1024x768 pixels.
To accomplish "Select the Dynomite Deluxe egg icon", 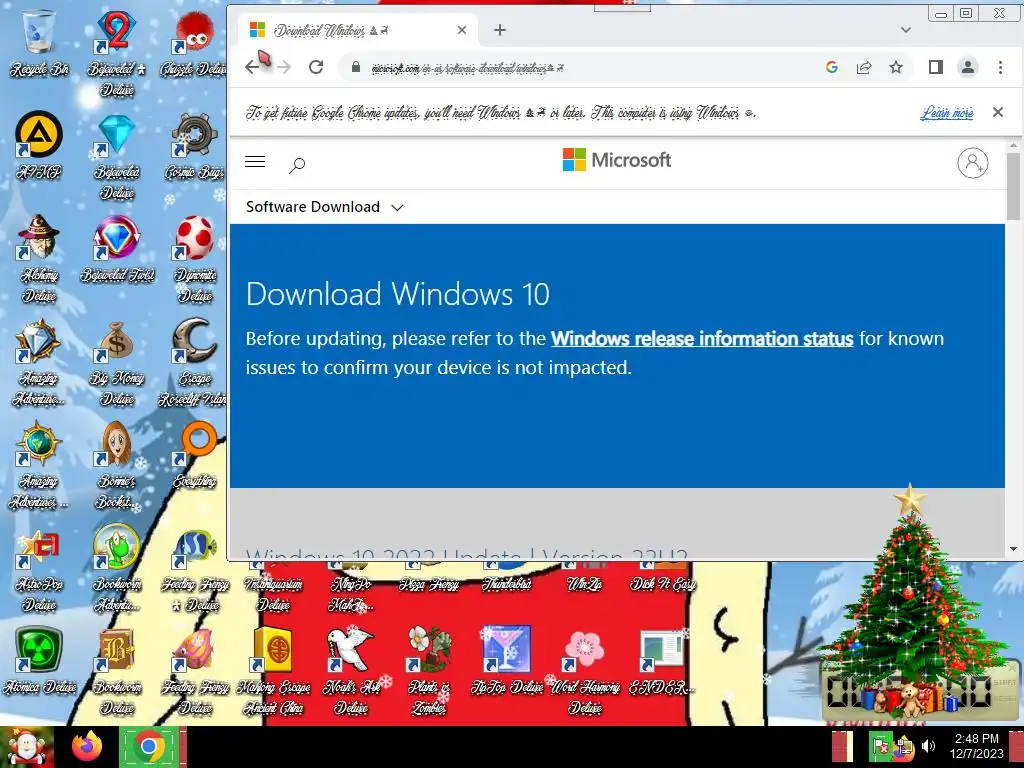I will (x=195, y=260).
